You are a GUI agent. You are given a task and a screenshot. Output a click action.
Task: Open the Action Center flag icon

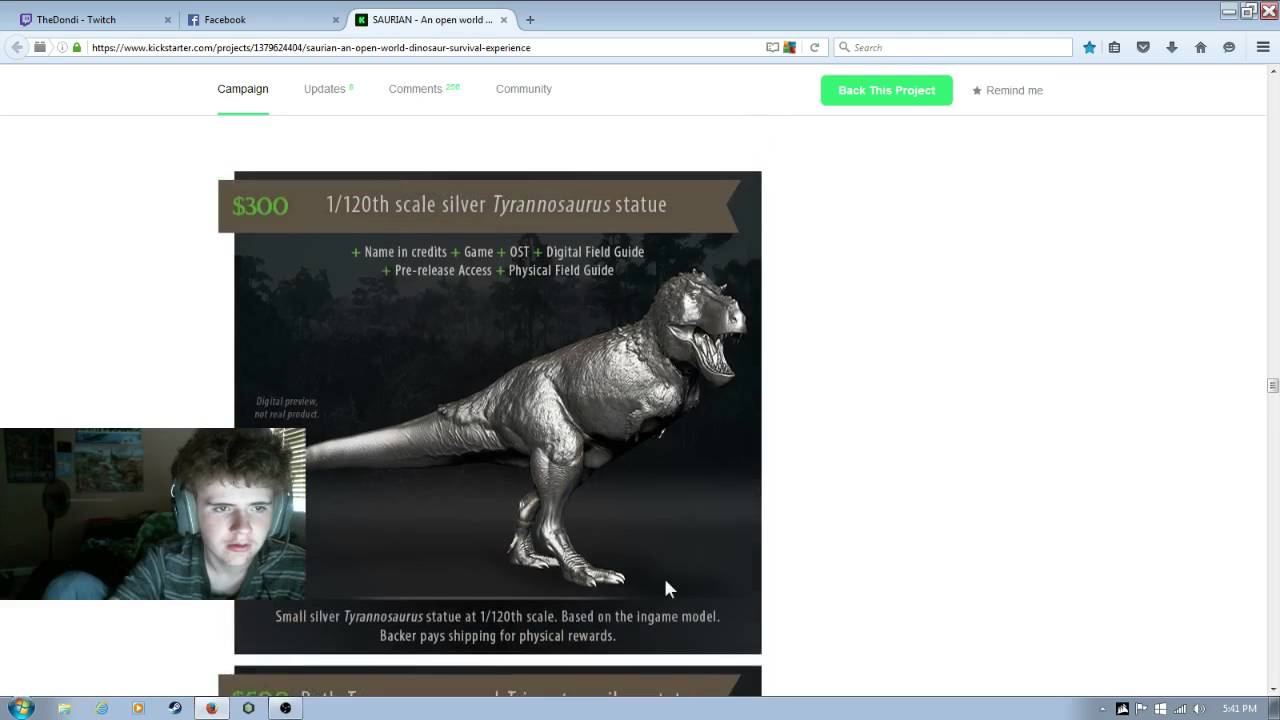[1141, 709]
